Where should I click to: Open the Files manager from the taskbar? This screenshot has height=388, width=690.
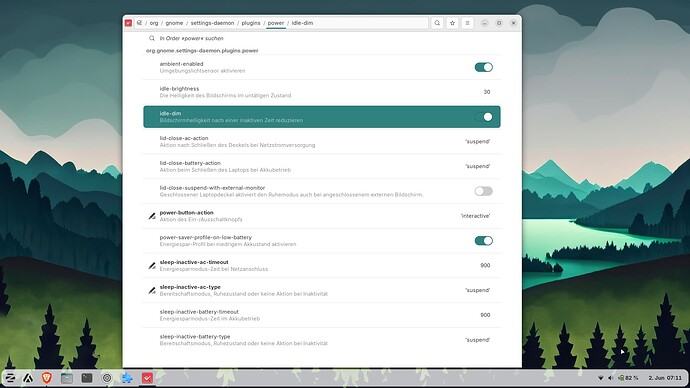[67, 377]
